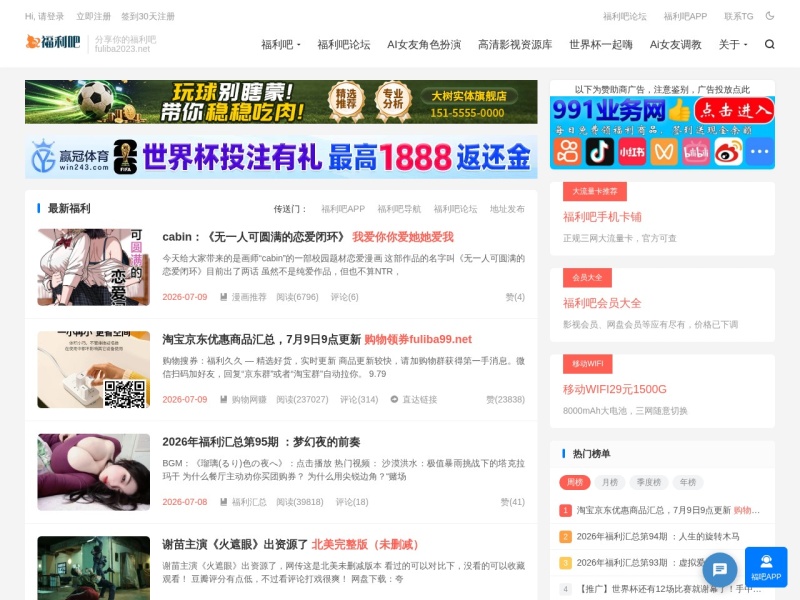Open the 火遮眼 post thumbnail
800x600 pixels.
click(x=93, y=568)
